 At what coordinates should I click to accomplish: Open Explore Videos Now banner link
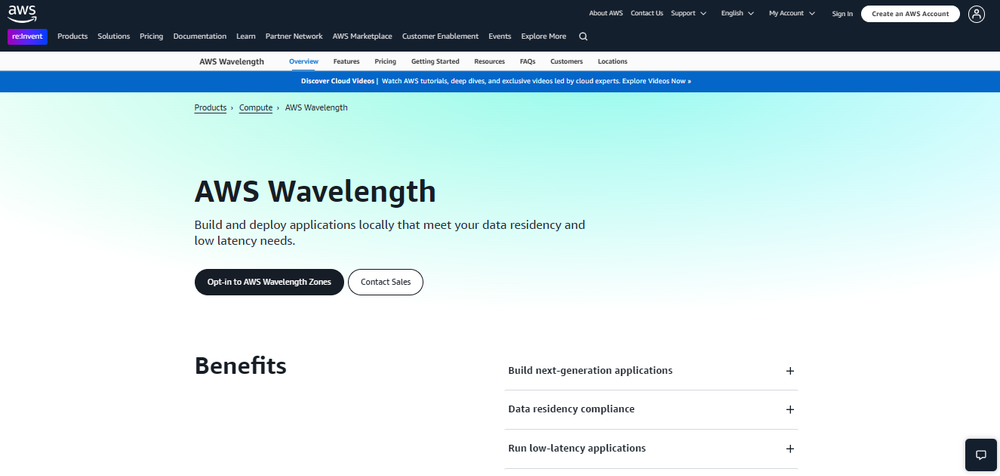click(656, 81)
